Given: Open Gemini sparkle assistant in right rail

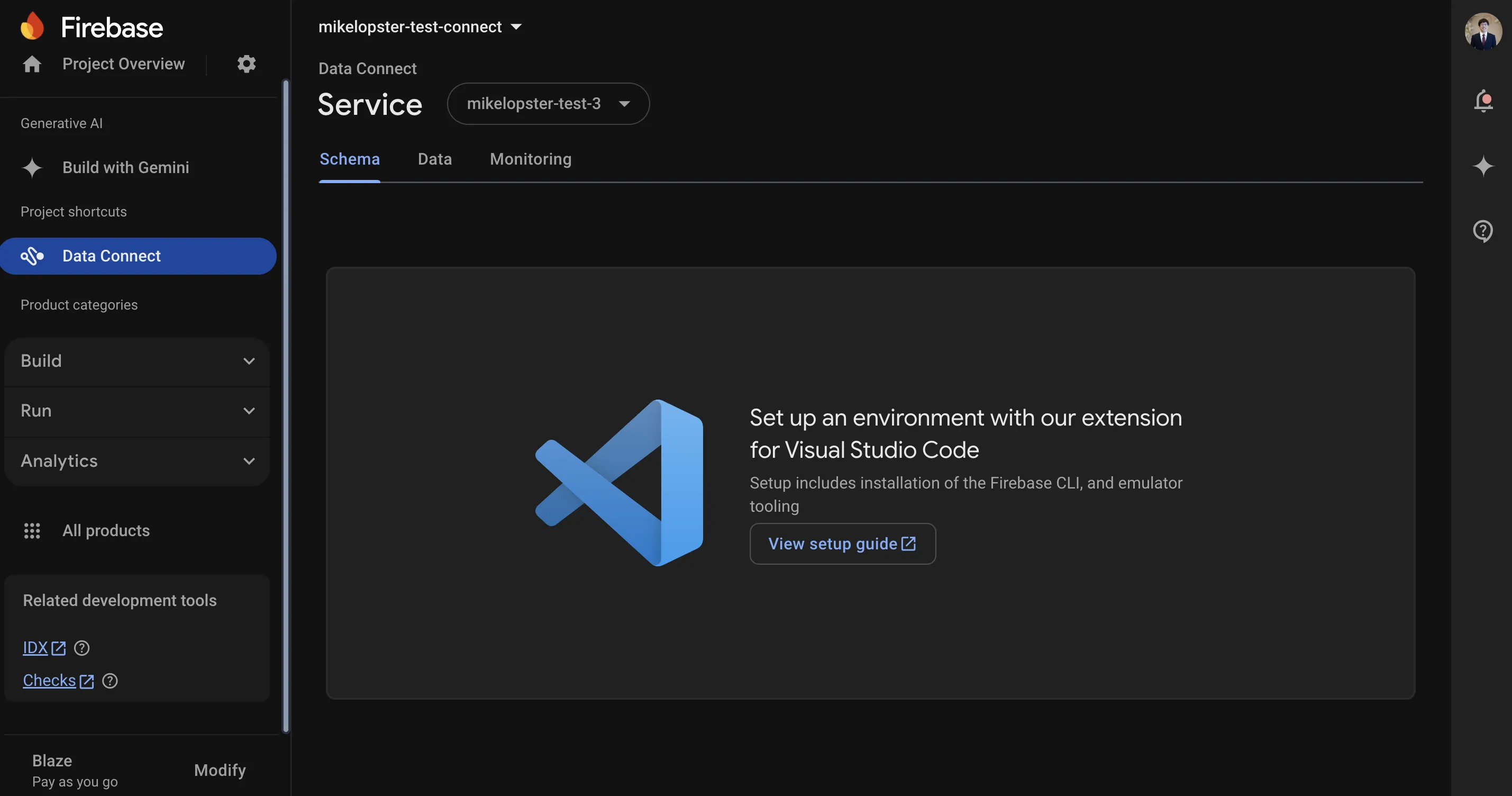Looking at the screenshot, I should tap(1483, 166).
